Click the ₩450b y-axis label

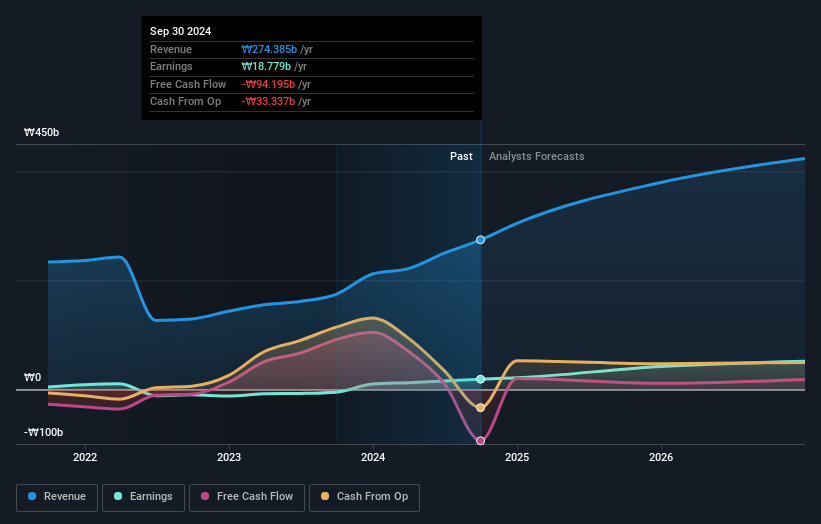click(41, 132)
